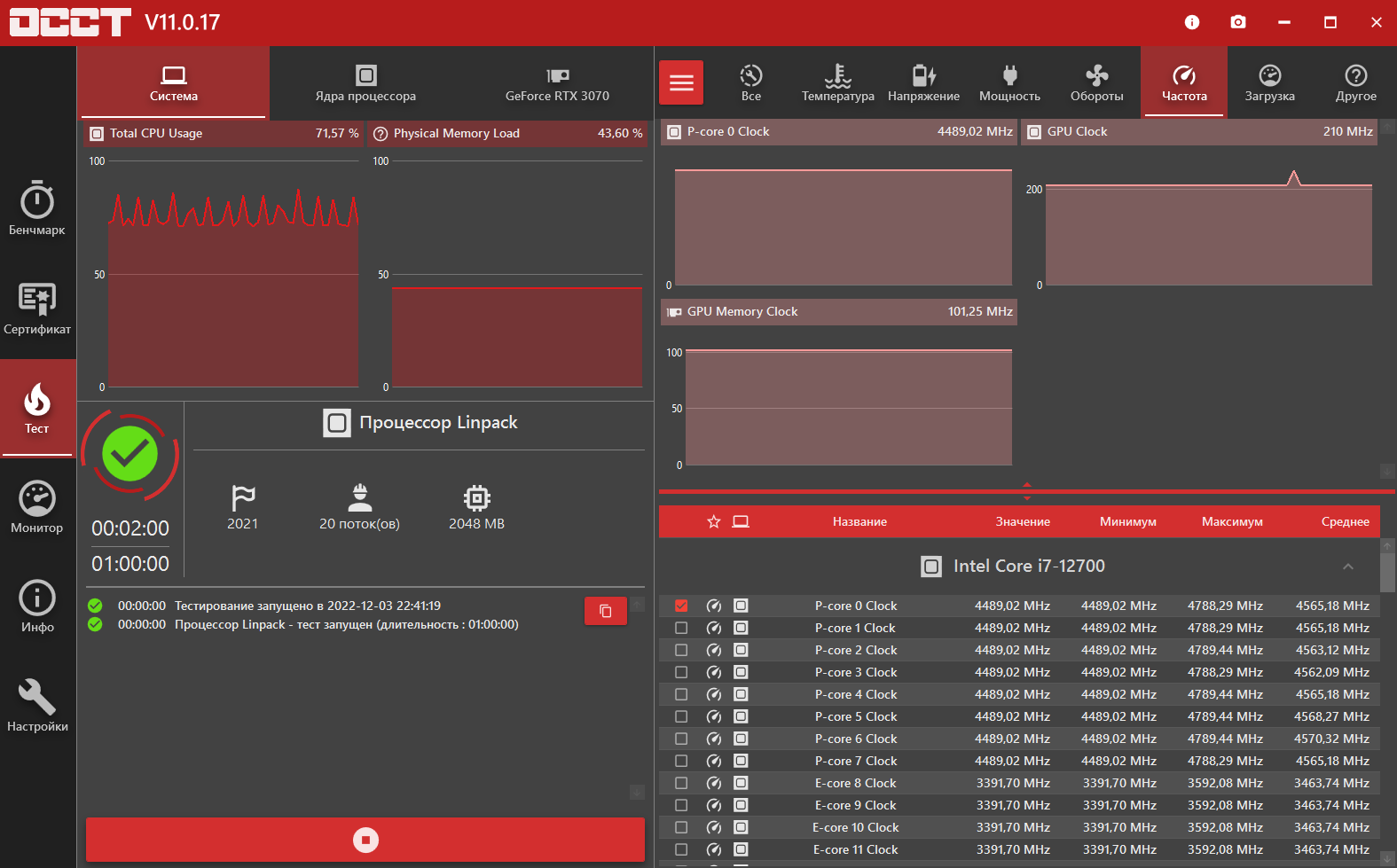Viewport: 1397px width, 868px height.
Task: Open the Бенчмарк section in sidebar
Action: click(x=37, y=209)
